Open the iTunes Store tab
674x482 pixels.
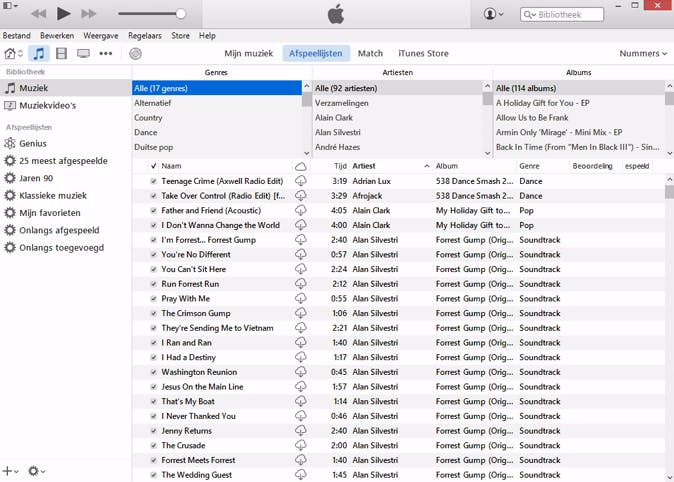pos(423,53)
